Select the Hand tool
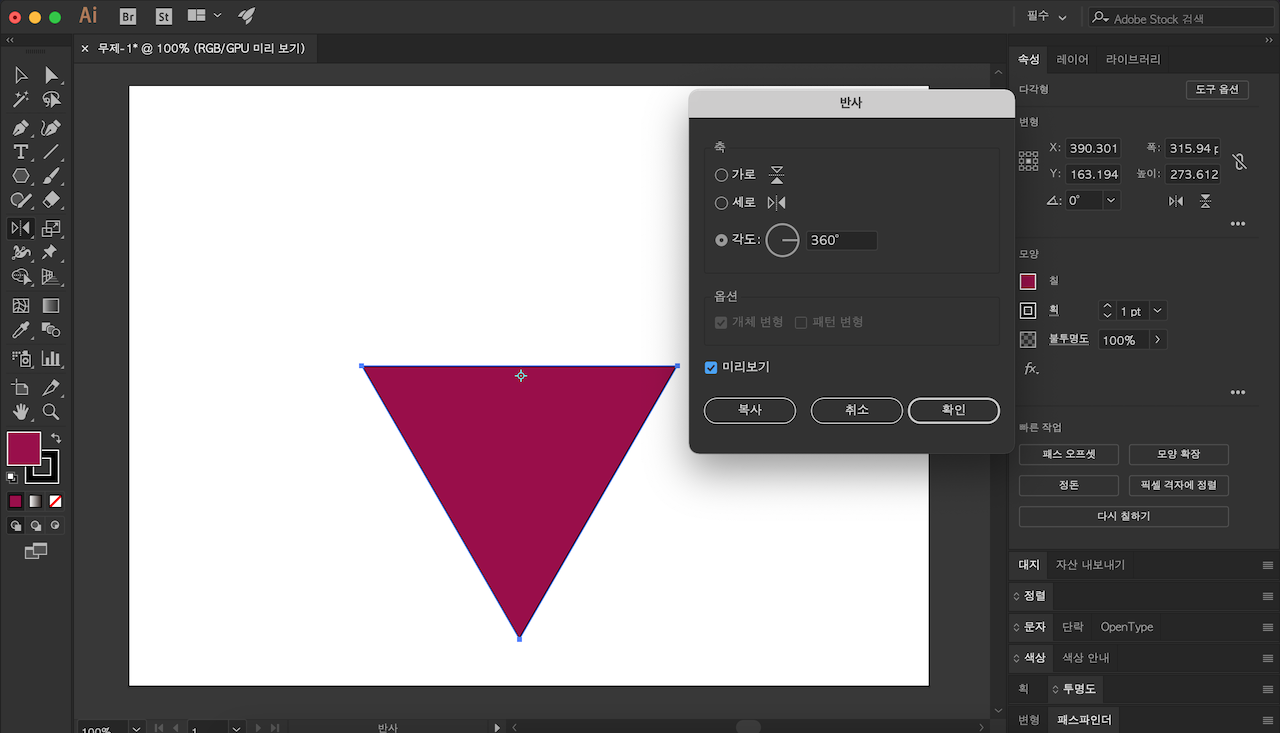 [x=20, y=412]
